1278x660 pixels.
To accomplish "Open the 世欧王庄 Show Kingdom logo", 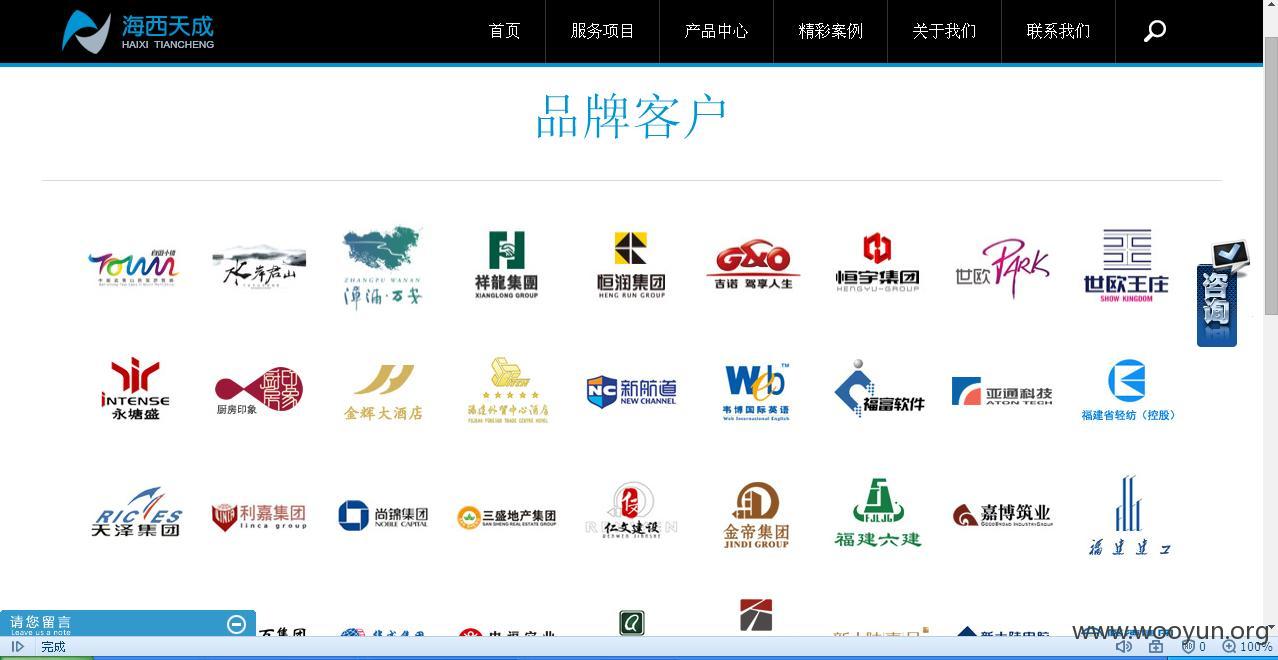I will click(1126, 266).
